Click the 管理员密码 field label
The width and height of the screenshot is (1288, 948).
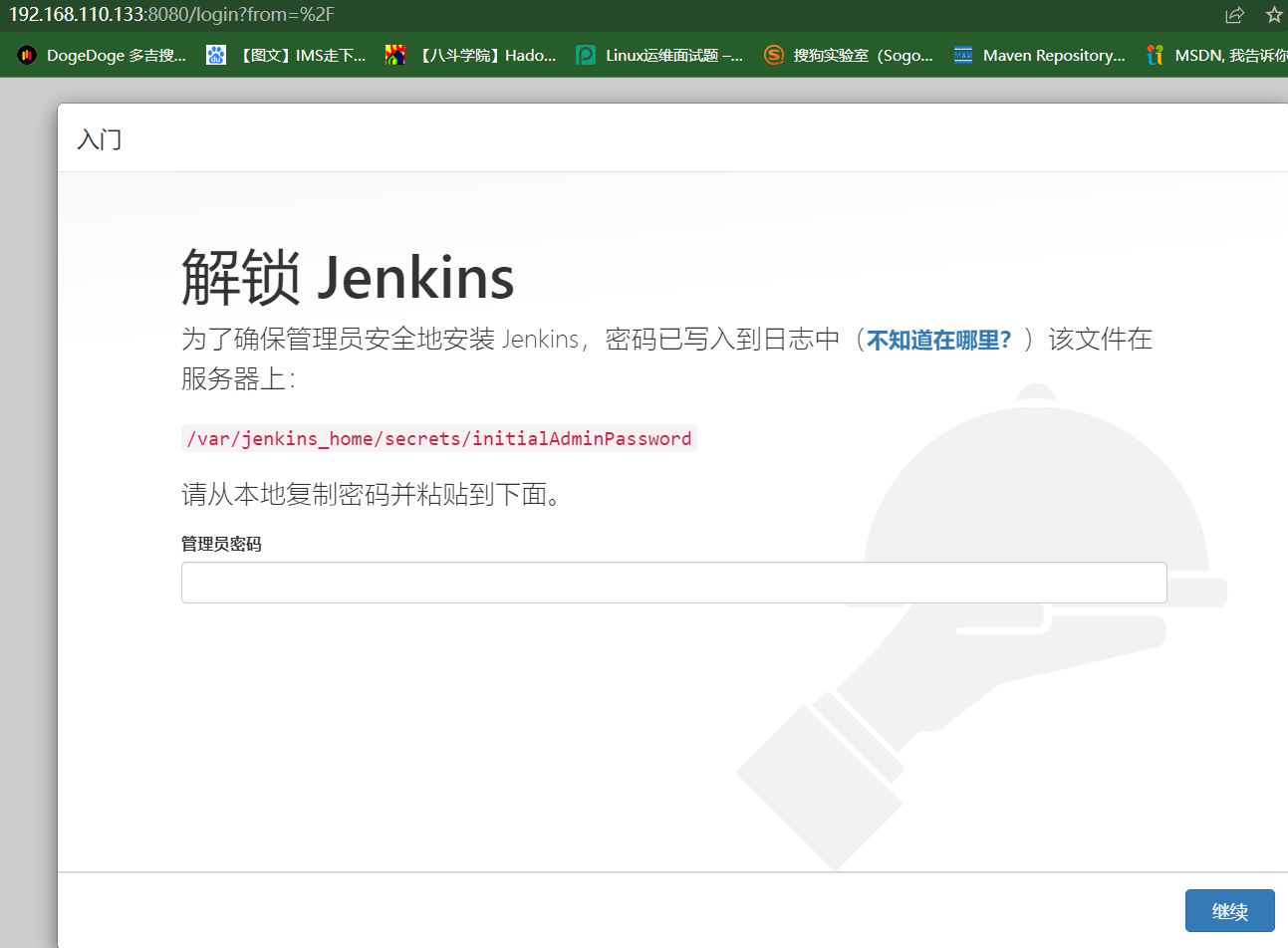(x=221, y=544)
